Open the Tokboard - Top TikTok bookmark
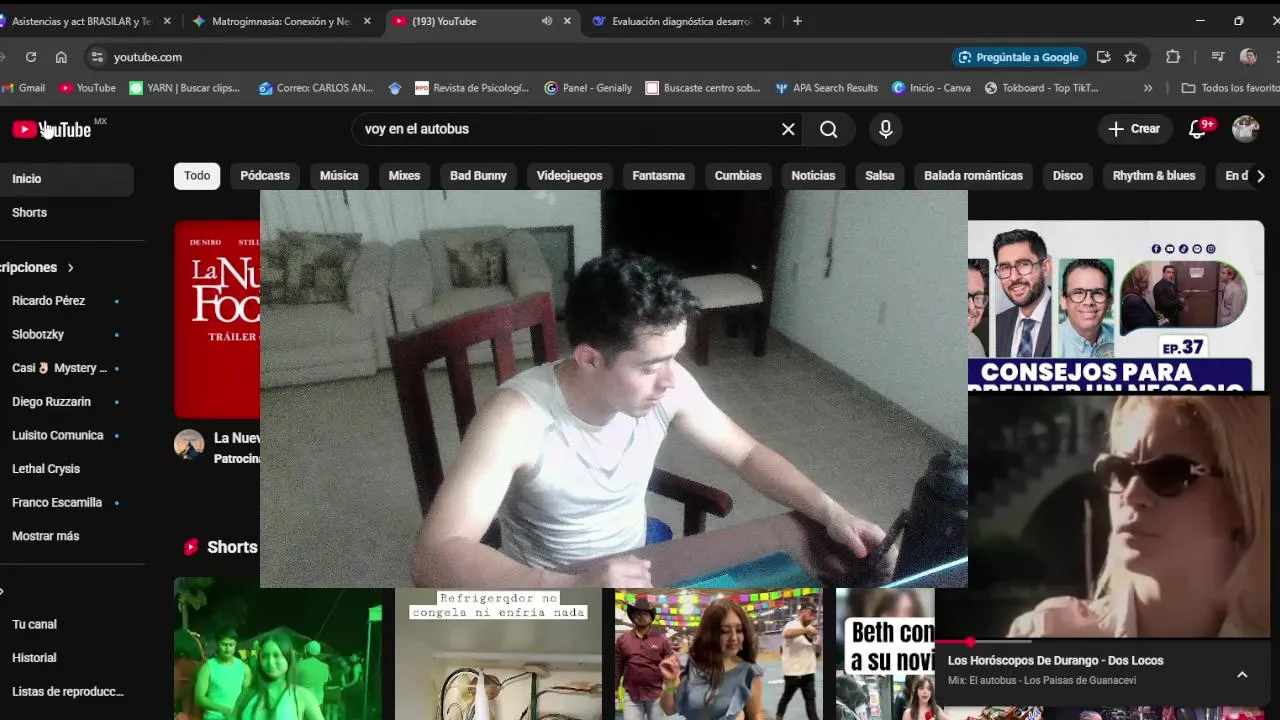 point(1041,88)
